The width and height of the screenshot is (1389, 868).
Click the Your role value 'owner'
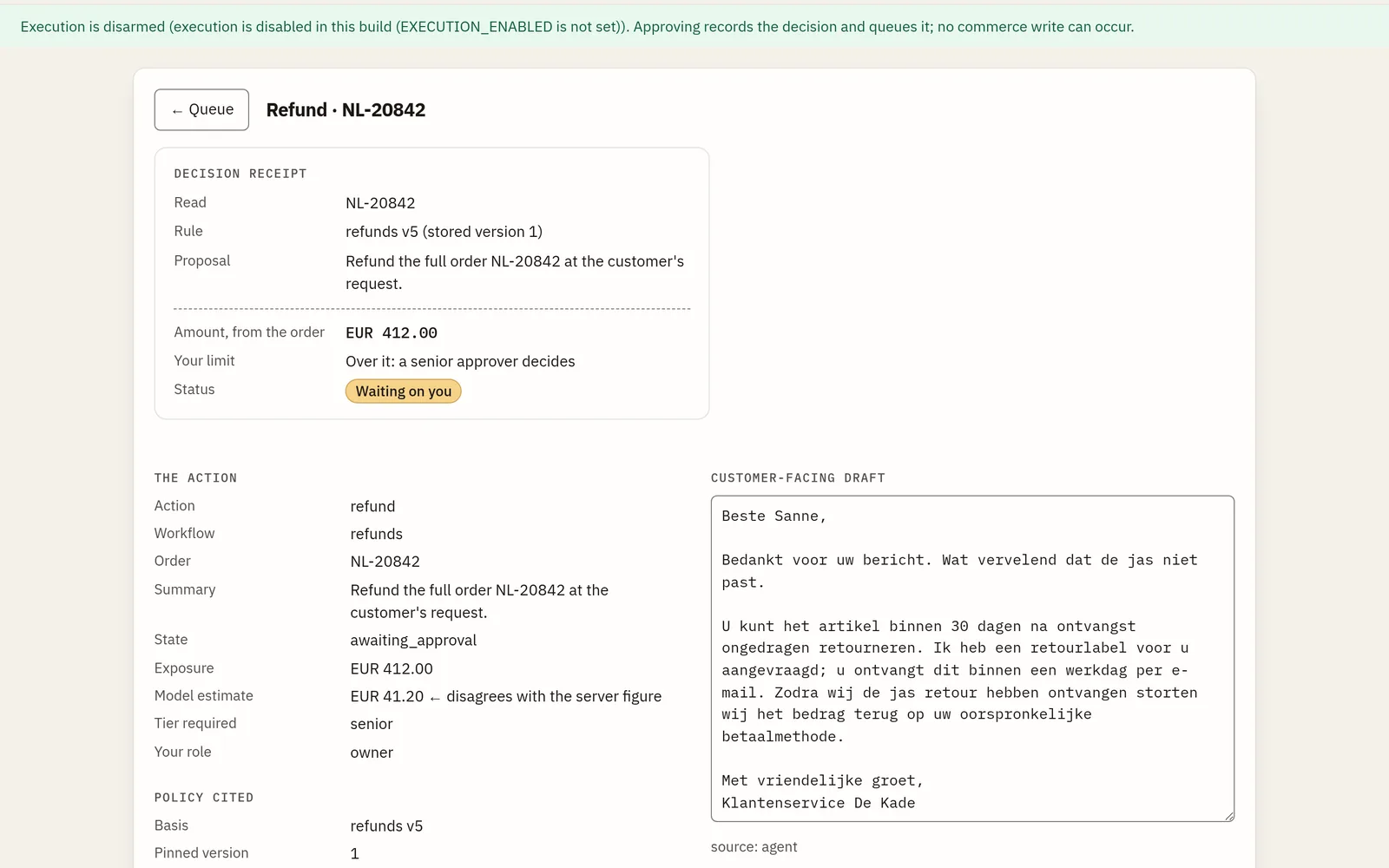(x=372, y=753)
